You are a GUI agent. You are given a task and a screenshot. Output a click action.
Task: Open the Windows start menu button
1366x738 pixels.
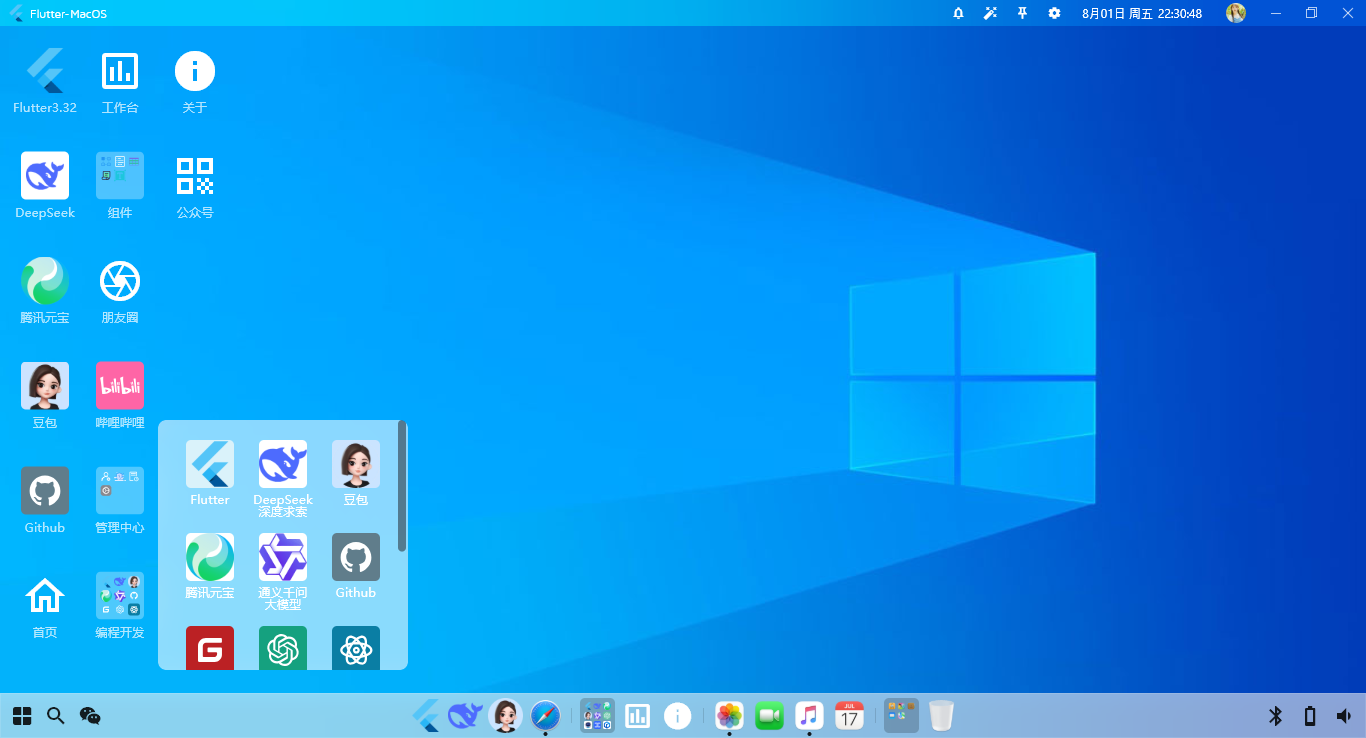(x=22, y=716)
